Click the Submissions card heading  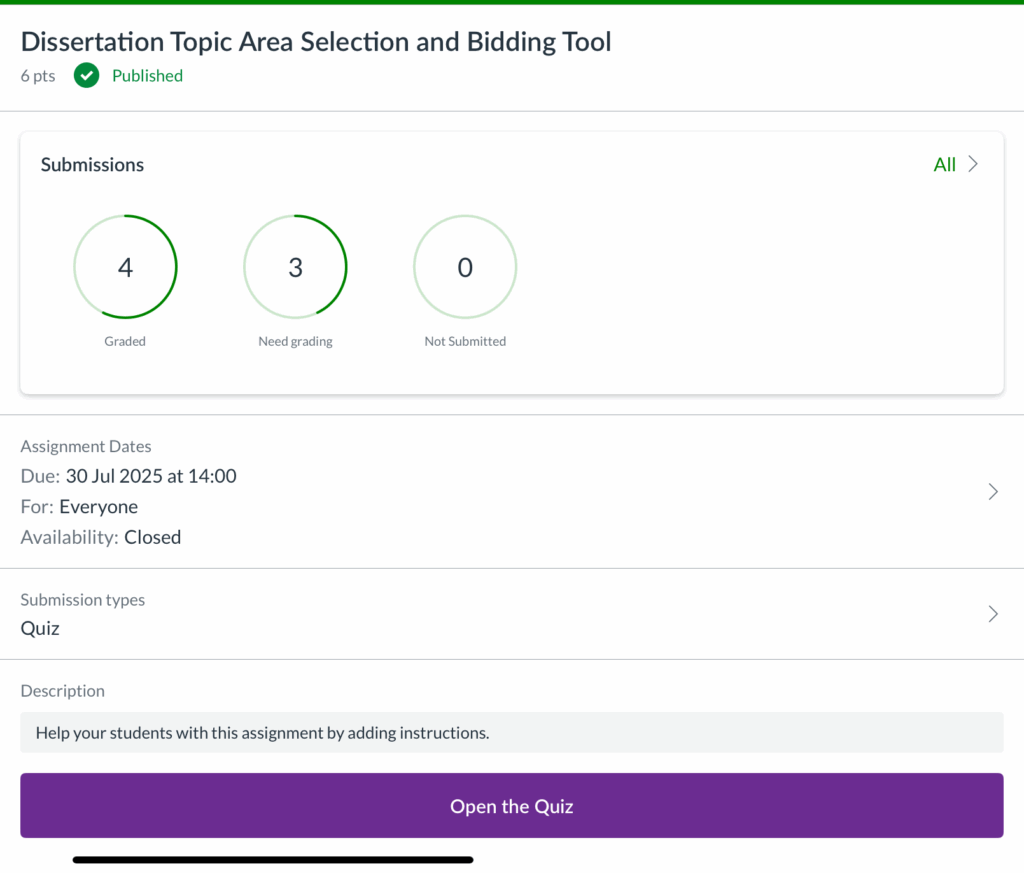92,165
